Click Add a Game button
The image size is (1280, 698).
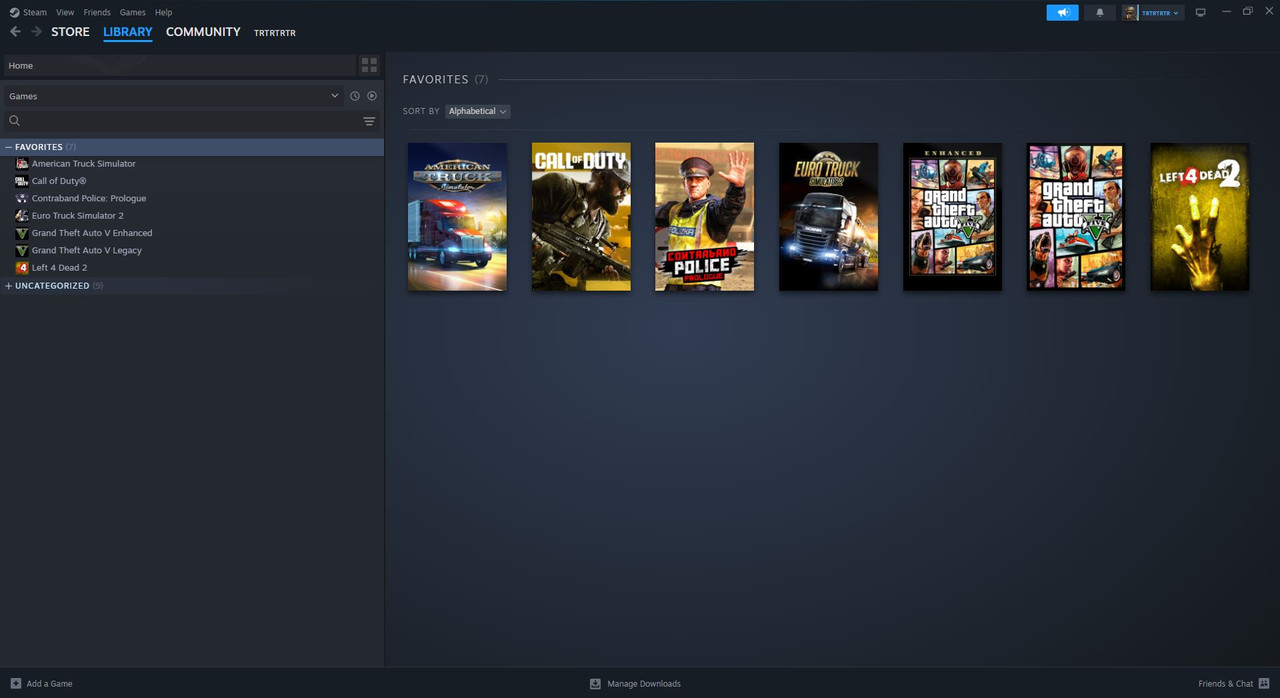click(41, 684)
